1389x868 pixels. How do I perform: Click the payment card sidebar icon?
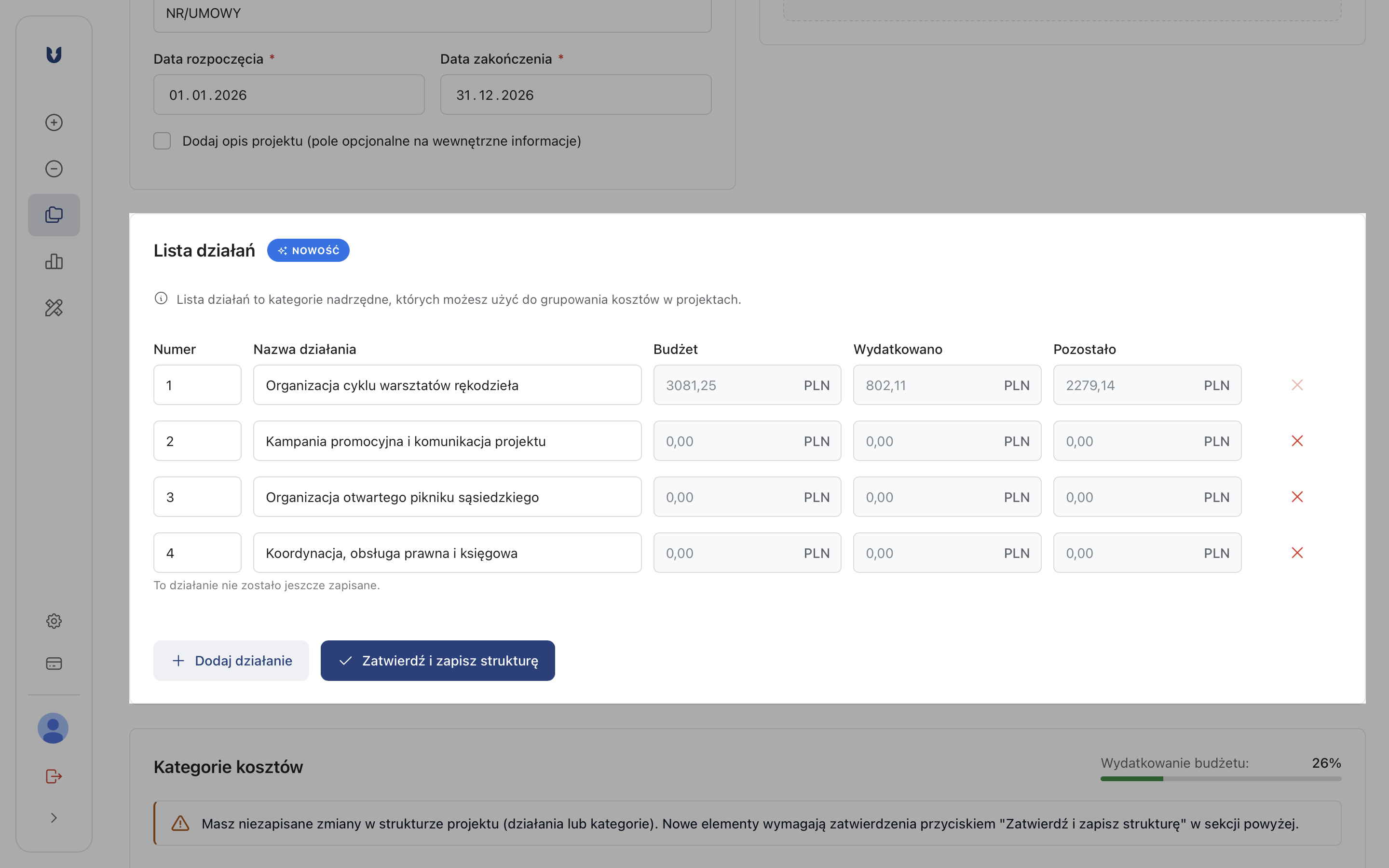point(54,664)
